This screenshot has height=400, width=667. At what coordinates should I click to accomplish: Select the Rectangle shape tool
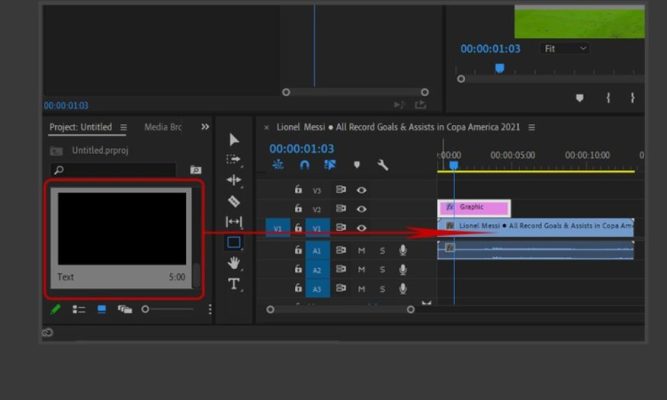coord(234,242)
